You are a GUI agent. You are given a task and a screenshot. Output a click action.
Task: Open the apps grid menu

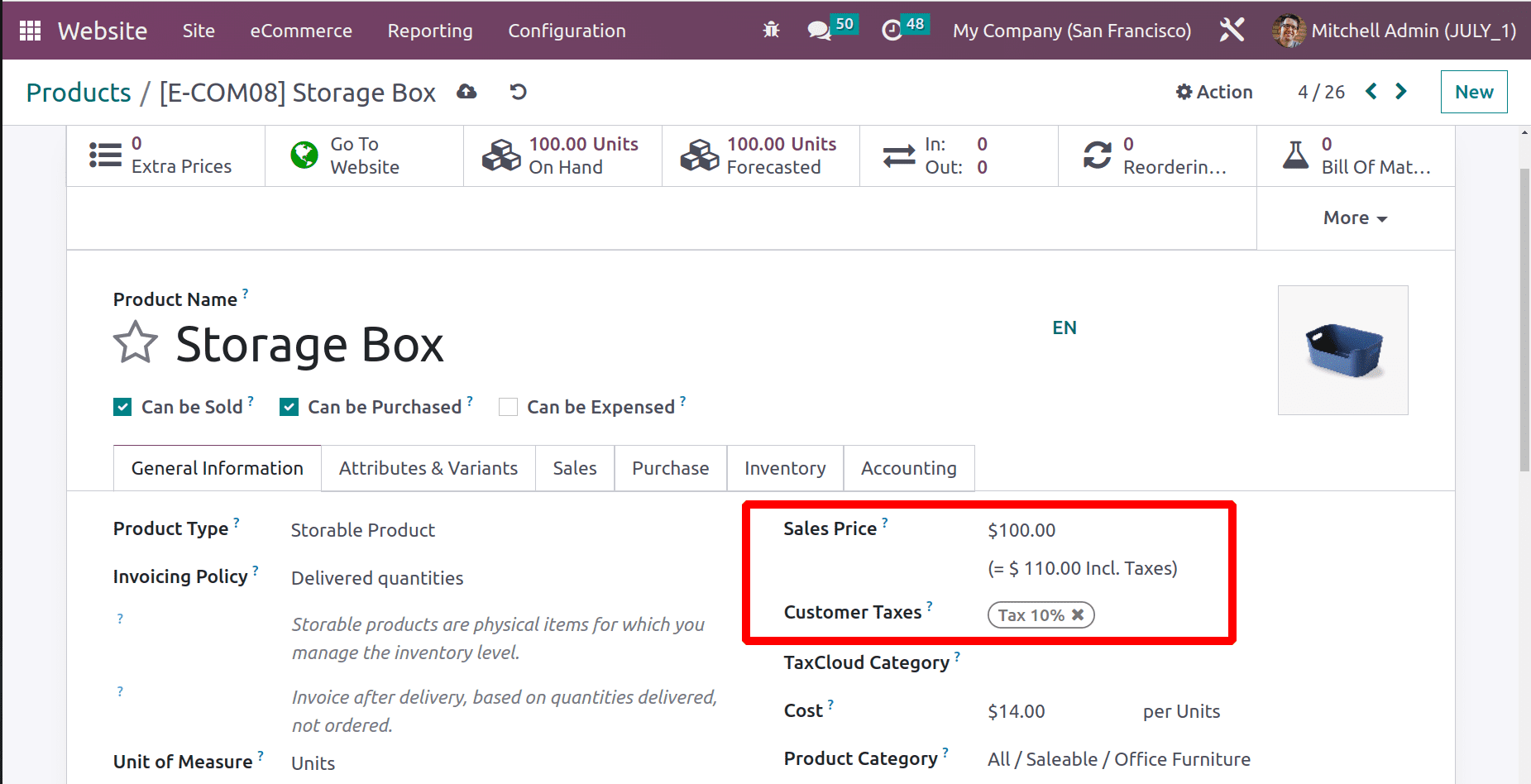30,31
